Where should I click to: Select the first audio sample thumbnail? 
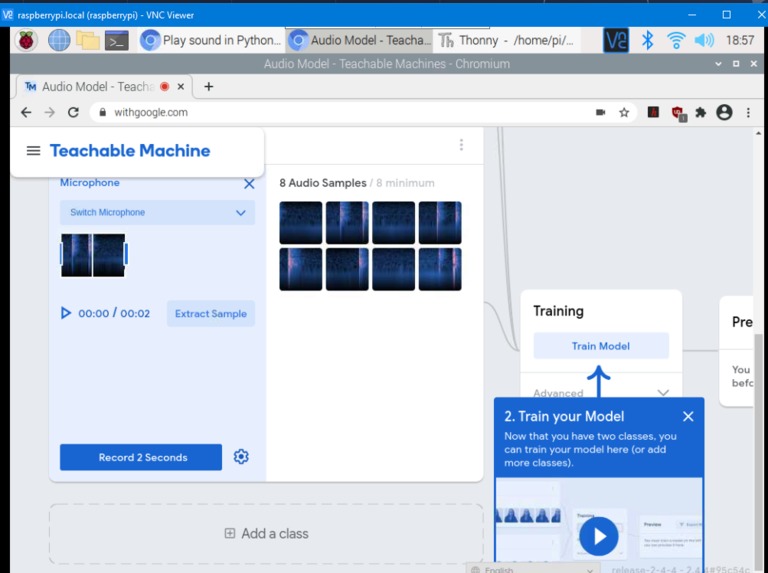(x=301, y=222)
